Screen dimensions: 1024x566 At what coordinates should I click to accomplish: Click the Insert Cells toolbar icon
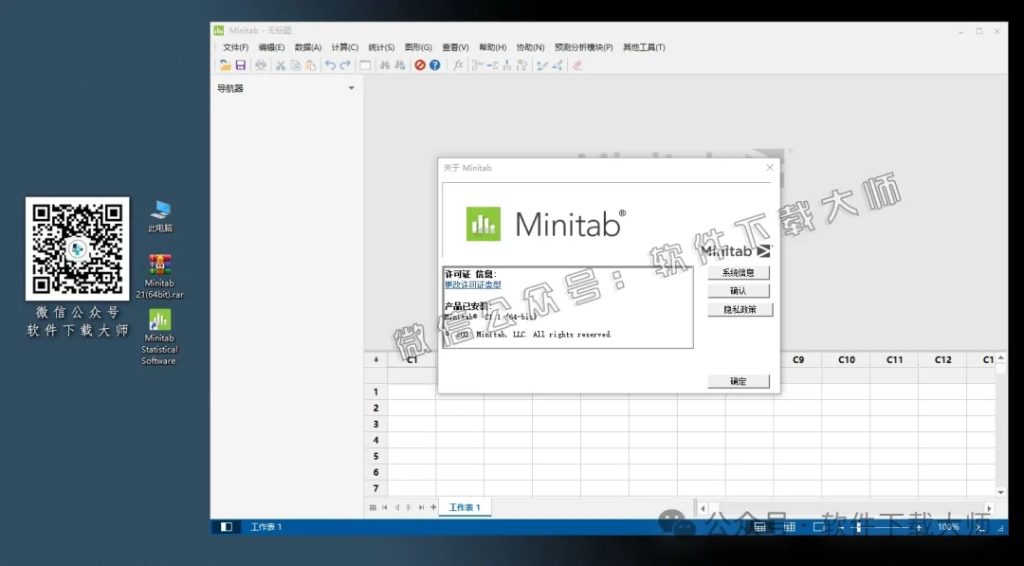(x=477, y=65)
